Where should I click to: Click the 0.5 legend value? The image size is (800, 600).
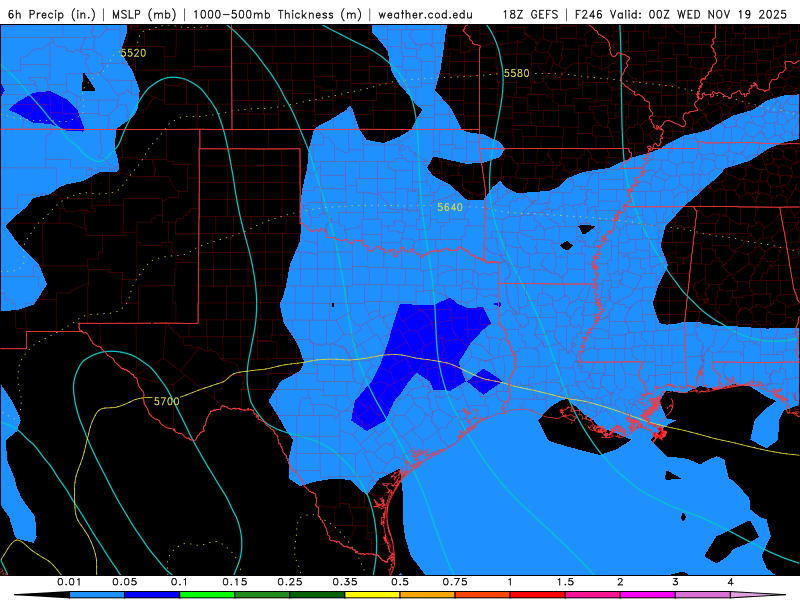click(x=400, y=582)
